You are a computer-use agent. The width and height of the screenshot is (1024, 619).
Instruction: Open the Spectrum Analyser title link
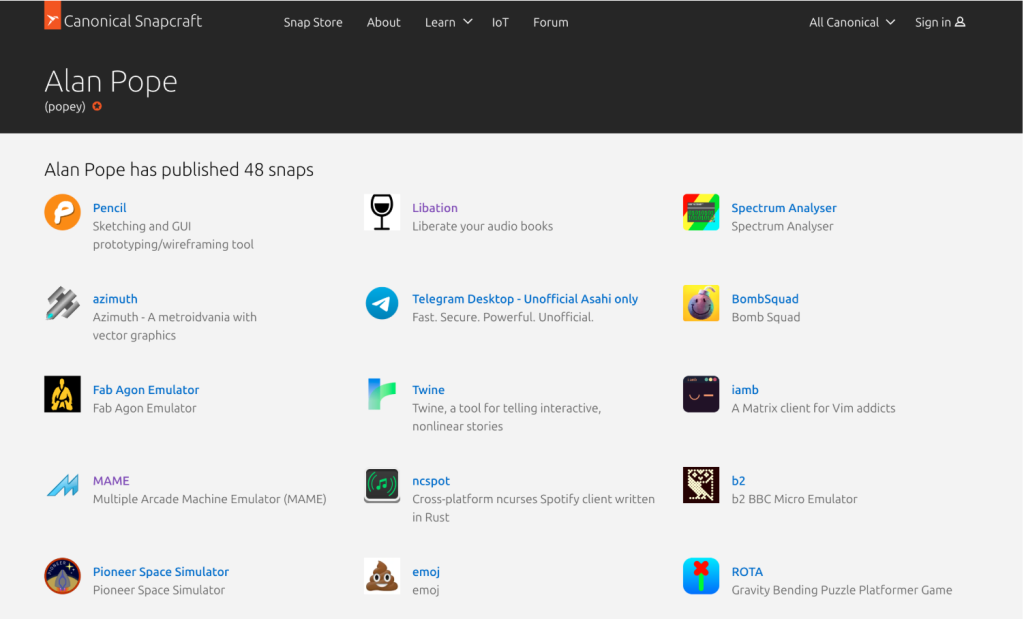click(784, 208)
